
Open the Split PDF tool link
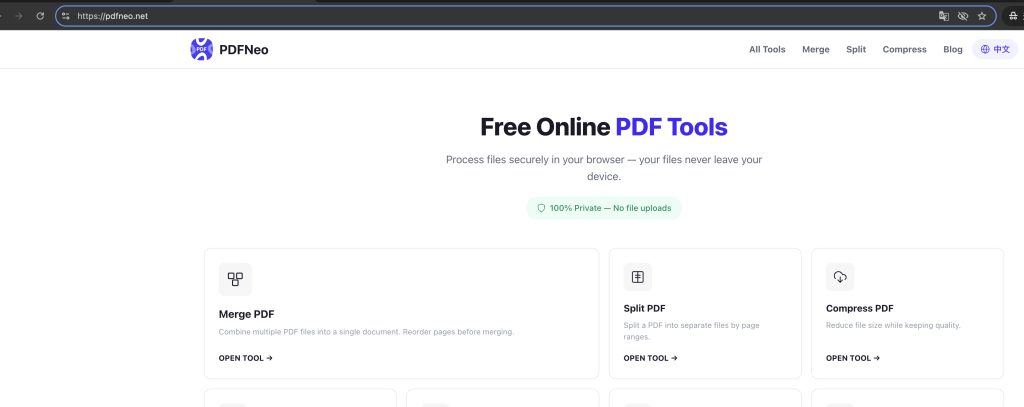(x=650, y=358)
